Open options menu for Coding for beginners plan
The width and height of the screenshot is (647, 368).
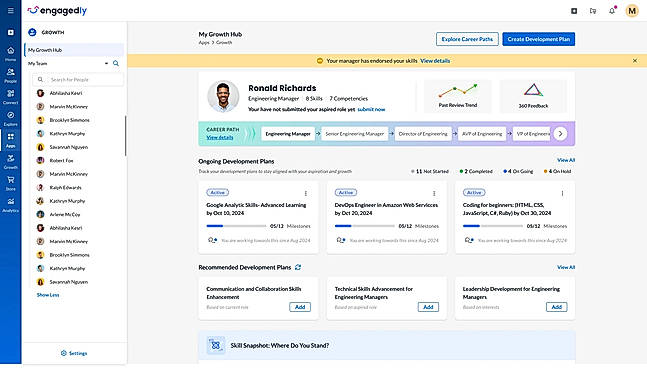point(562,193)
